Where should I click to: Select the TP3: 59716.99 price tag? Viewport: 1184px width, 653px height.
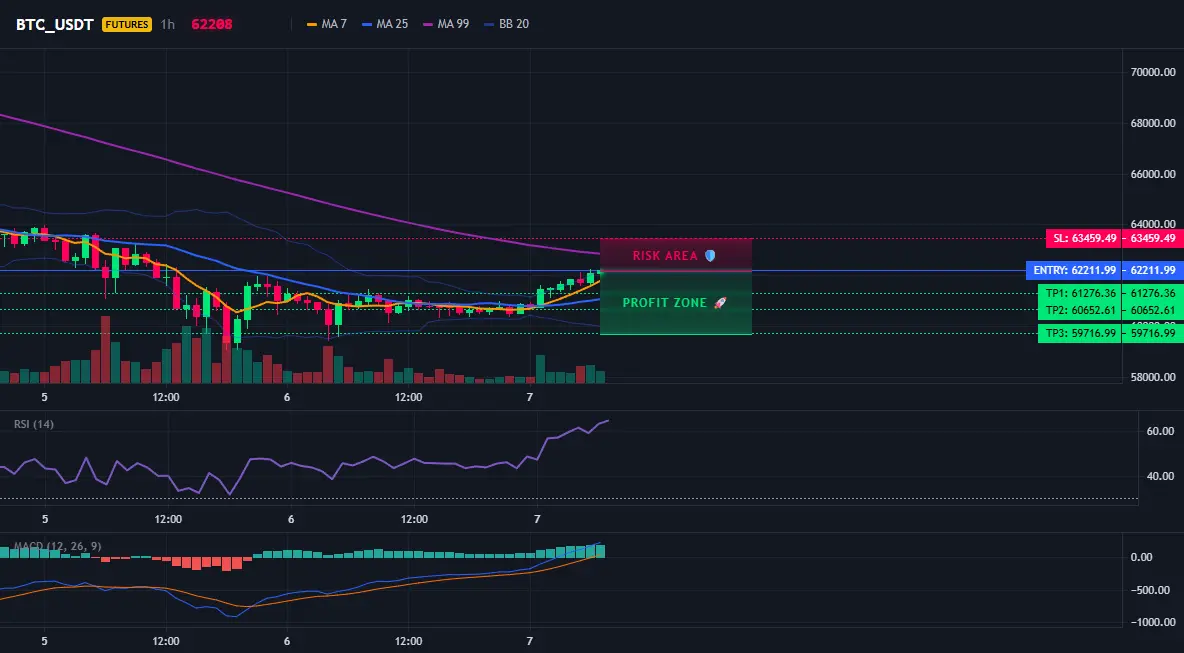coord(1079,333)
